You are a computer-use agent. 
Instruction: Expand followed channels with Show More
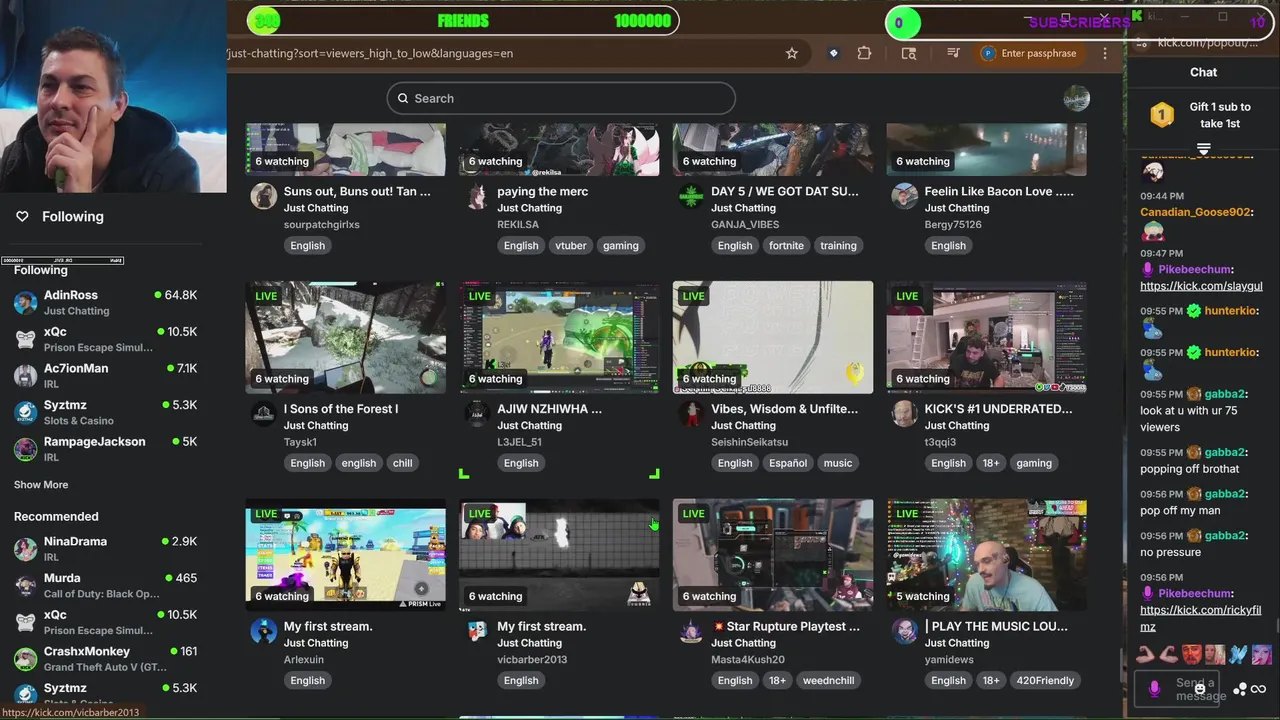pos(41,485)
